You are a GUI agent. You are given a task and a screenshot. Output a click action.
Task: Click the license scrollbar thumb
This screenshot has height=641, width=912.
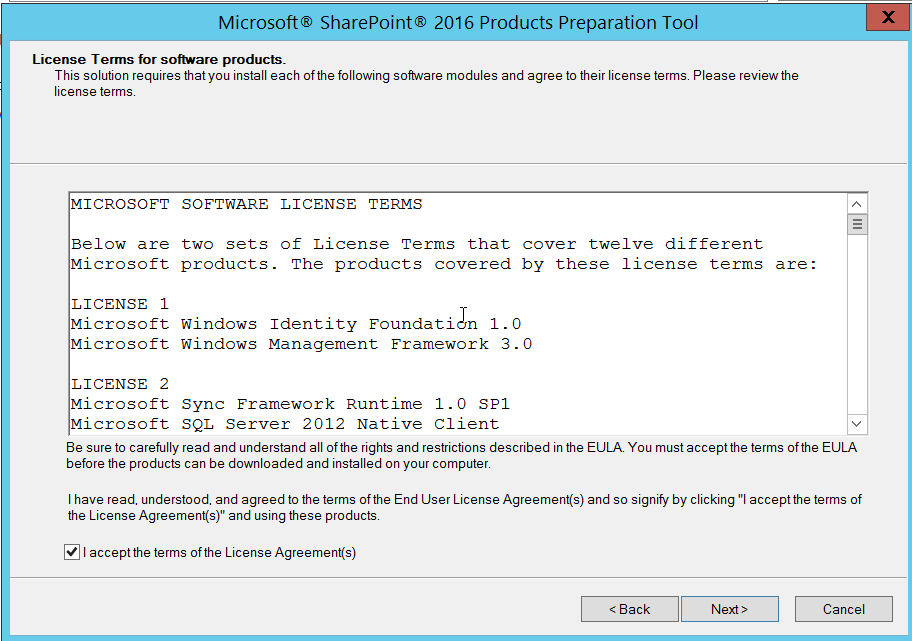[856, 224]
